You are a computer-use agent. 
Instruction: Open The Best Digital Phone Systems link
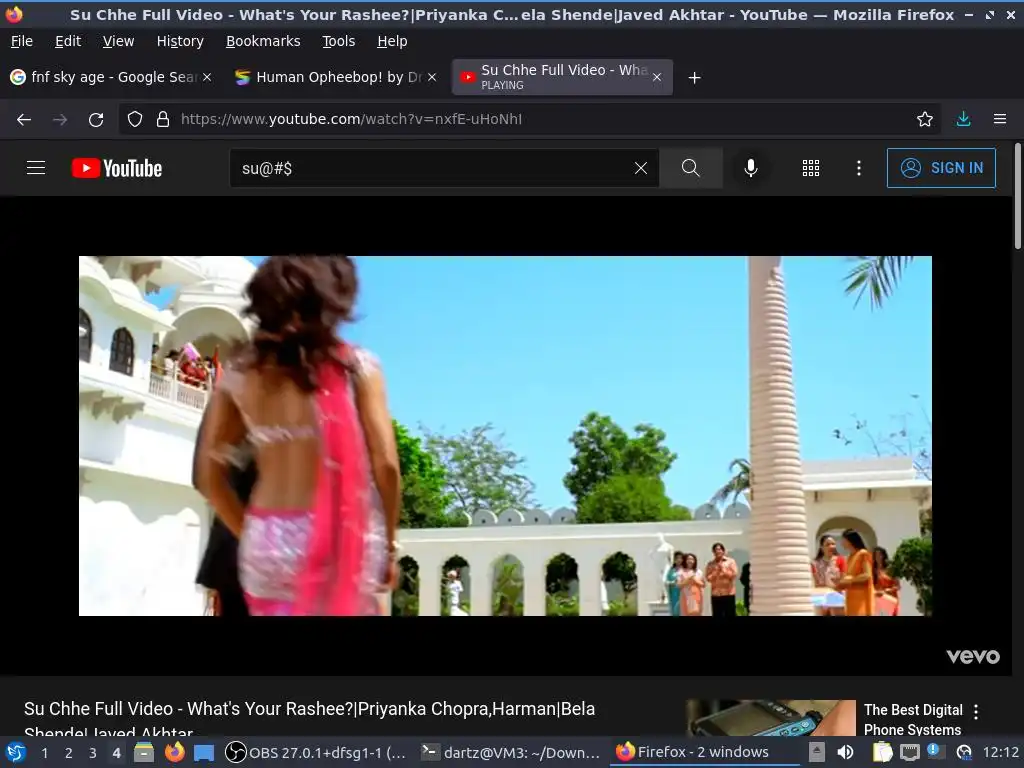pyautogui.click(x=913, y=719)
